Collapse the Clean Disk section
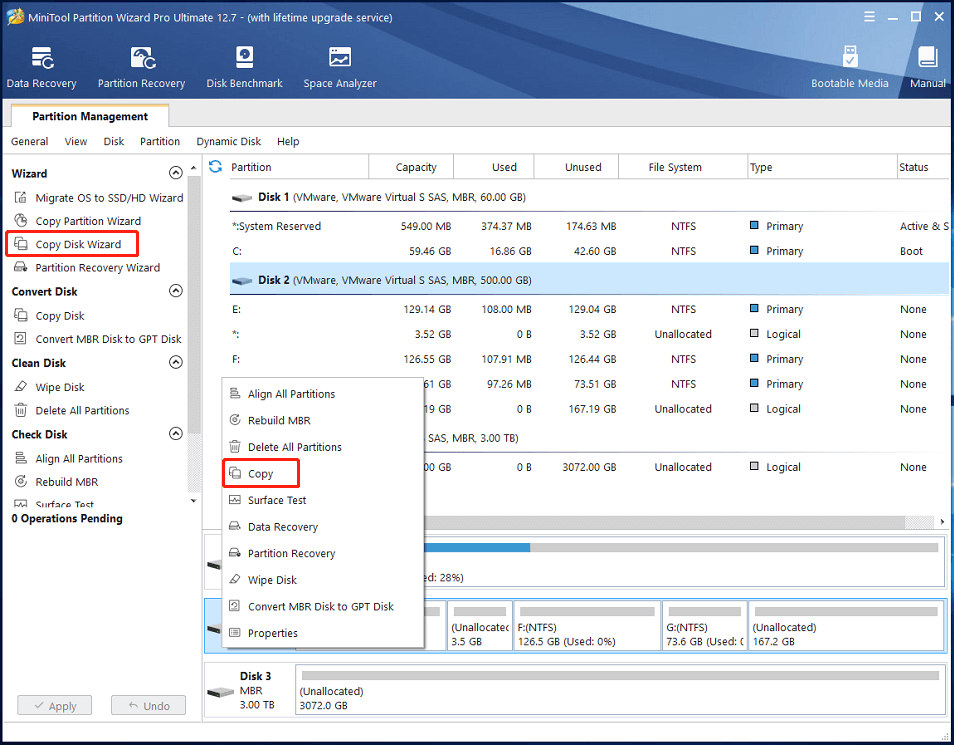Screen dimensions: 954x745 (175, 362)
